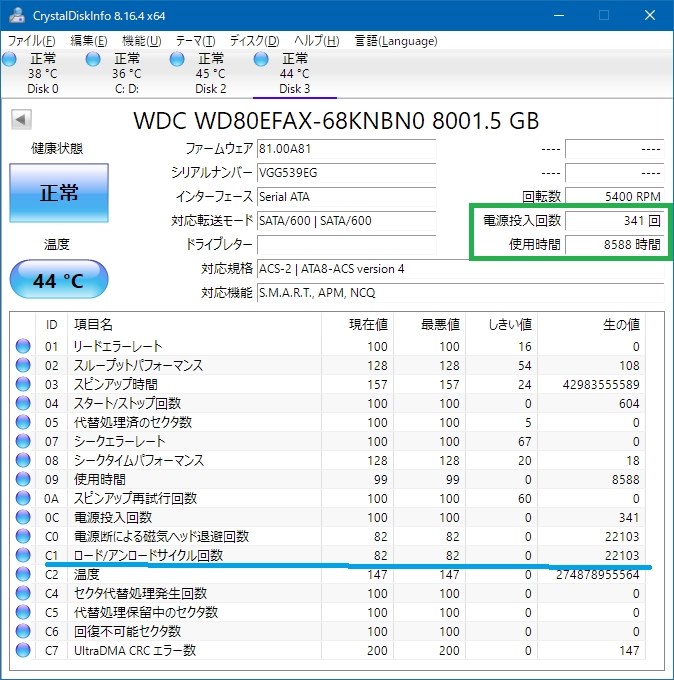This screenshot has height=680, width=674.
Task: Select raw value 42983555589
Action: [x=601, y=385]
